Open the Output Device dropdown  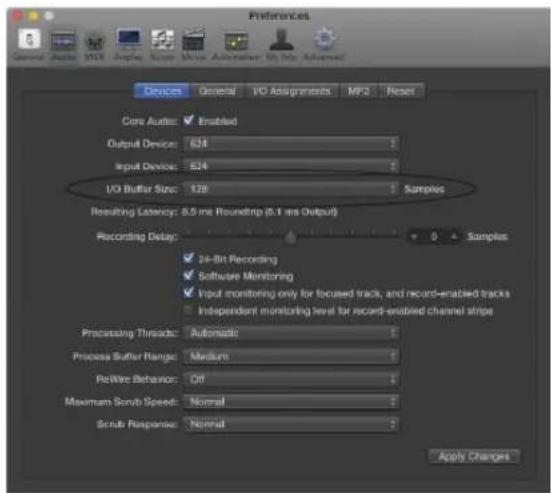pyautogui.click(x=291, y=144)
